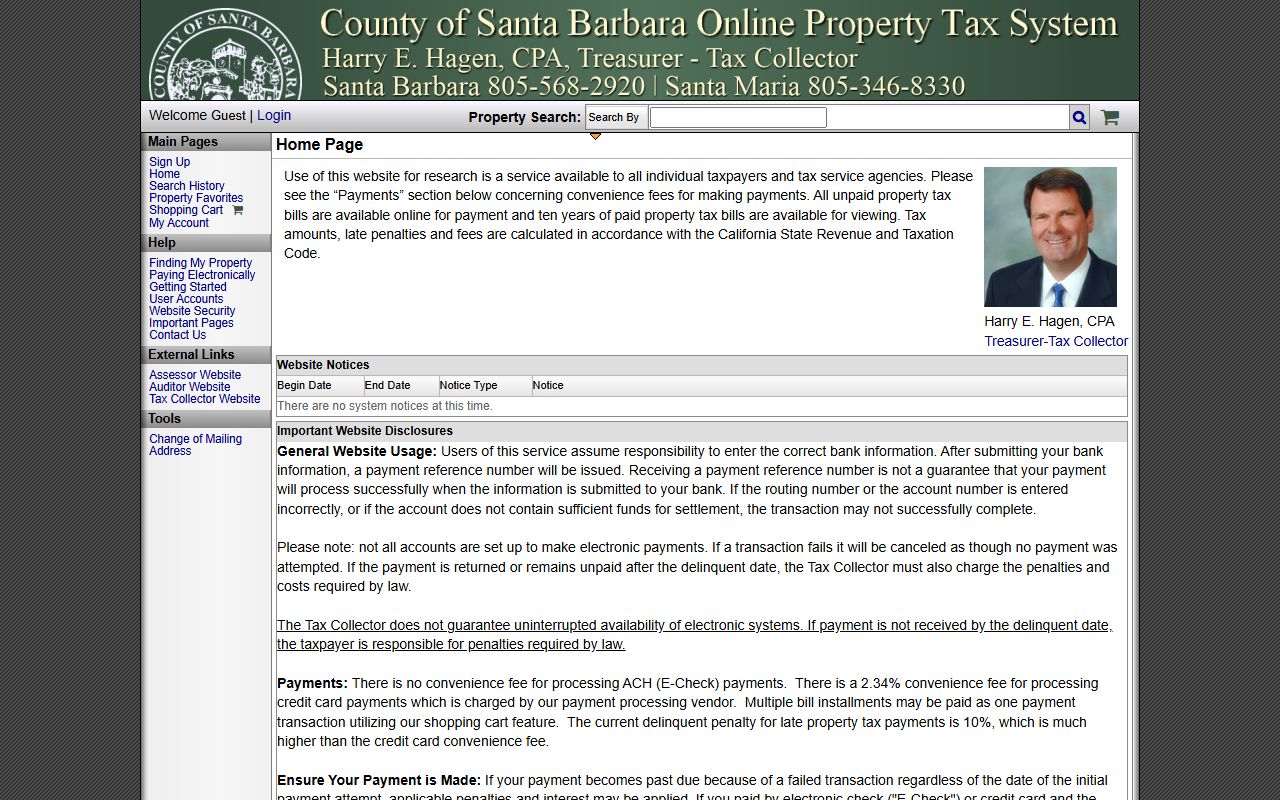Open My Account page
This screenshot has height=800, width=1280.
(179, 223)
